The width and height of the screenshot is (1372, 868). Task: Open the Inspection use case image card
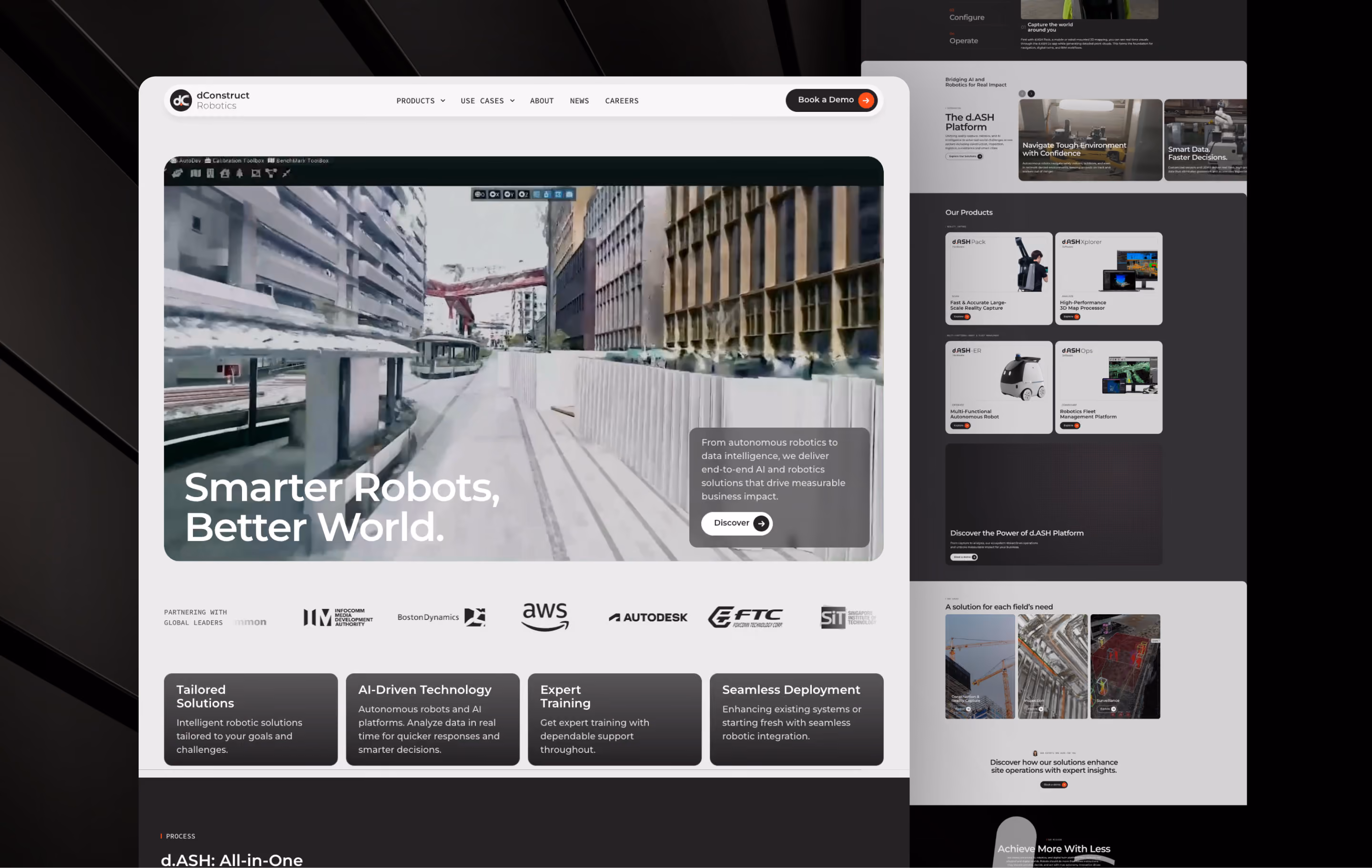pyautogui.click(x=1052, y=667)
